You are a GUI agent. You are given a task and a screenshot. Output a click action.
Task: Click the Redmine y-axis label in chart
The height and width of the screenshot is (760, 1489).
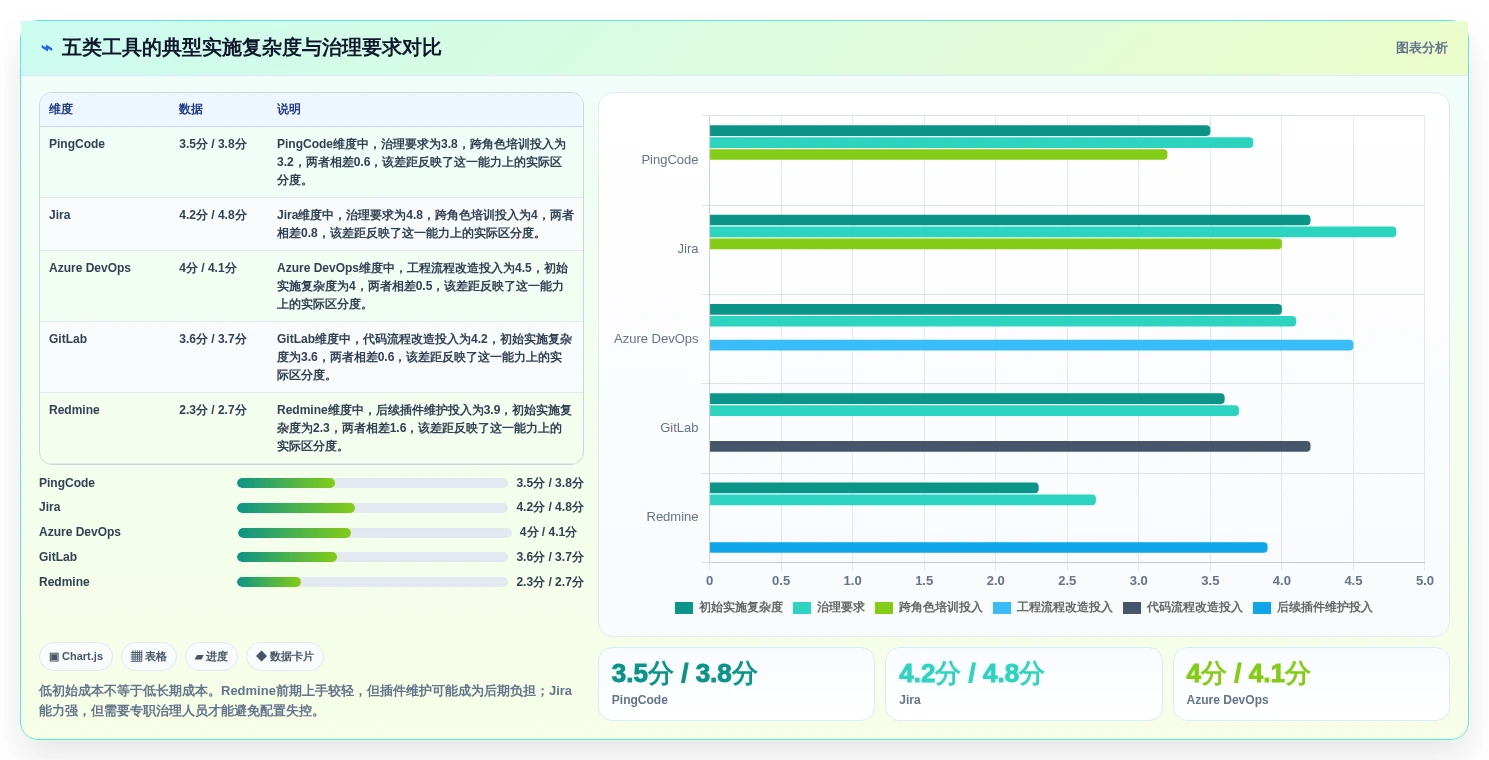672,517
